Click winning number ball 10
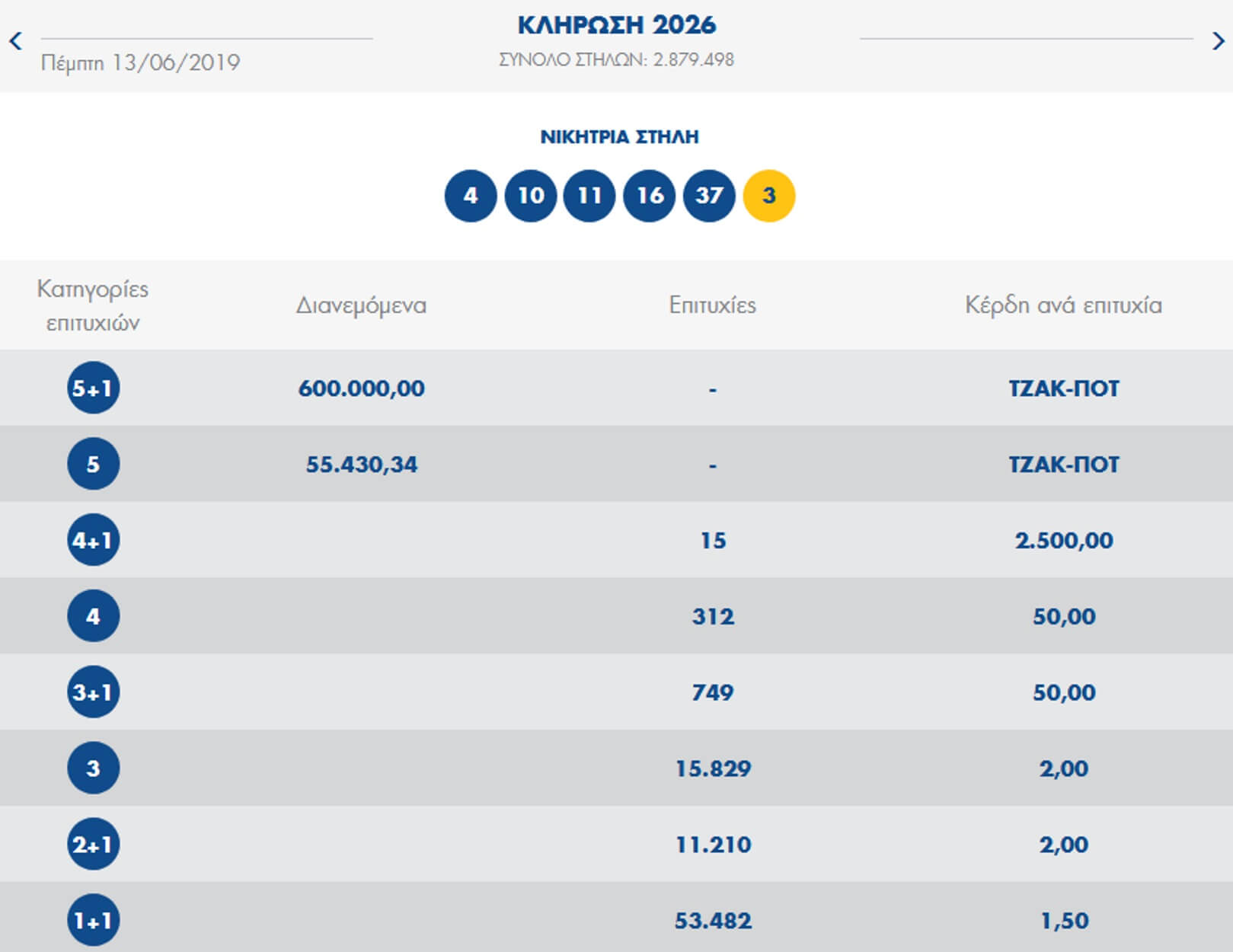The height and width of the screenshot is (952, 1233). pyautogui.click(x=531, y=196)
